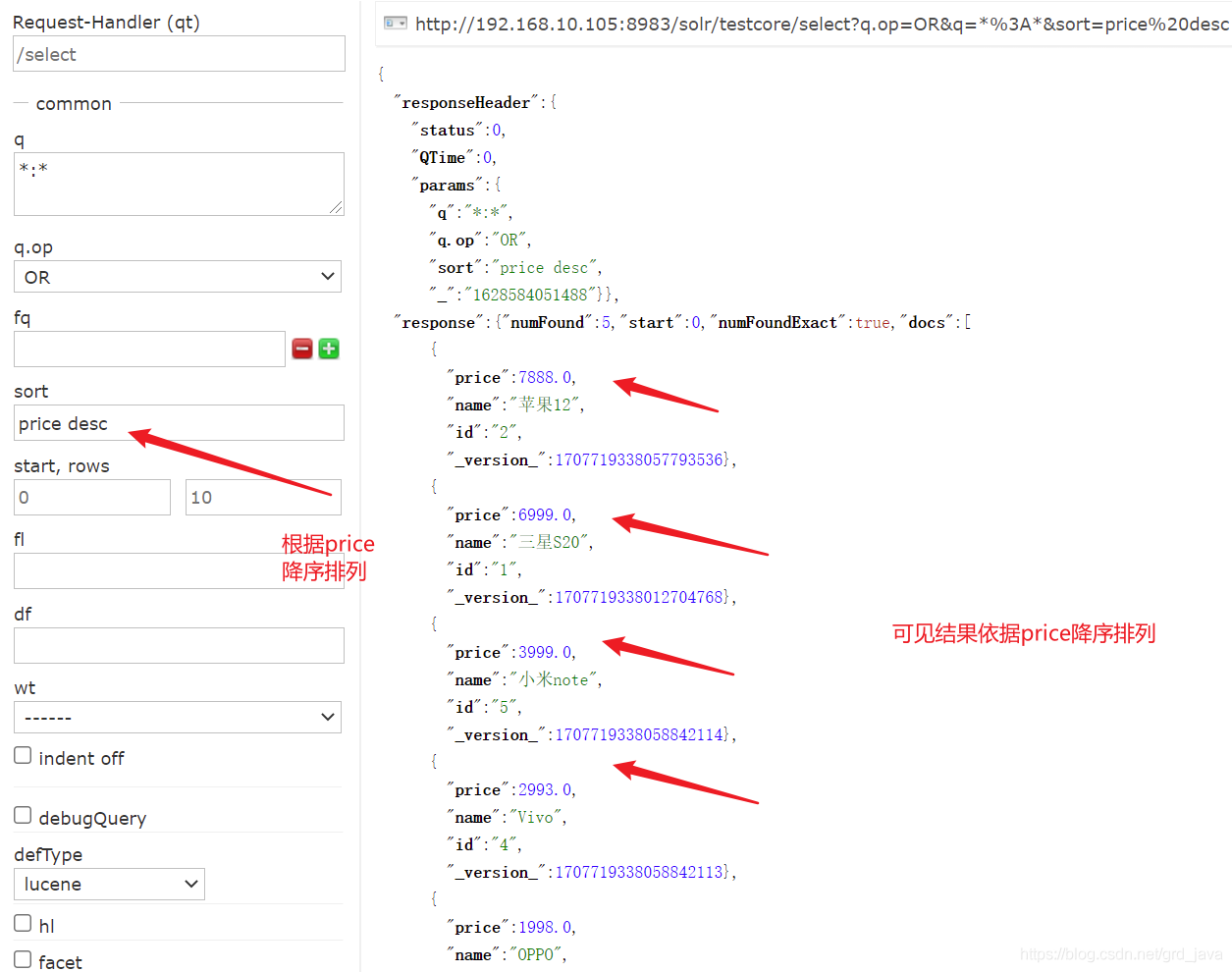The width and height of the screenshot is (1232, 972).
Task: Click the sort param value "price desc" in JSON
Action: tap(545, 268)
